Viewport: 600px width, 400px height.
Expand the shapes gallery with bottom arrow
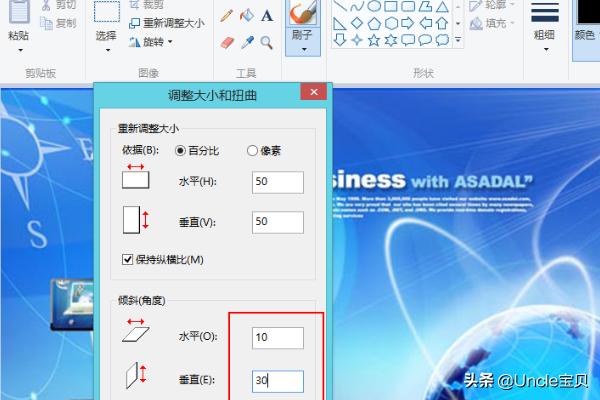click(458, 39)
